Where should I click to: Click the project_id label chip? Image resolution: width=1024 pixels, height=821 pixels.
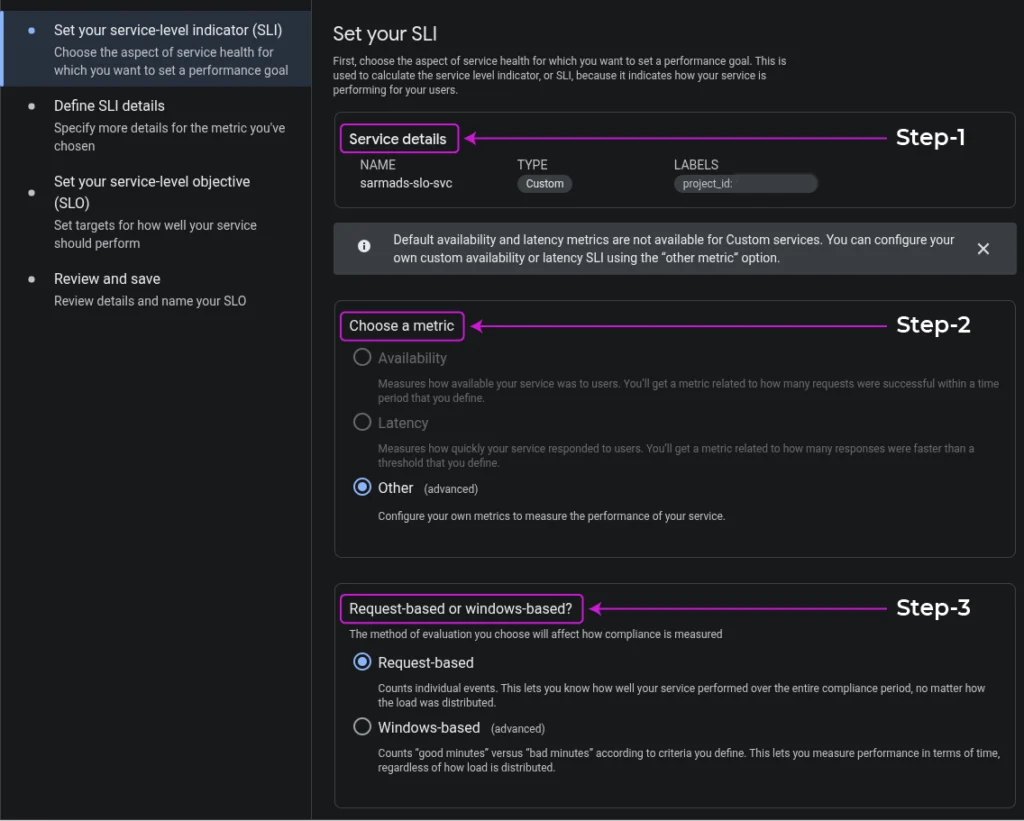pos(745,184)
